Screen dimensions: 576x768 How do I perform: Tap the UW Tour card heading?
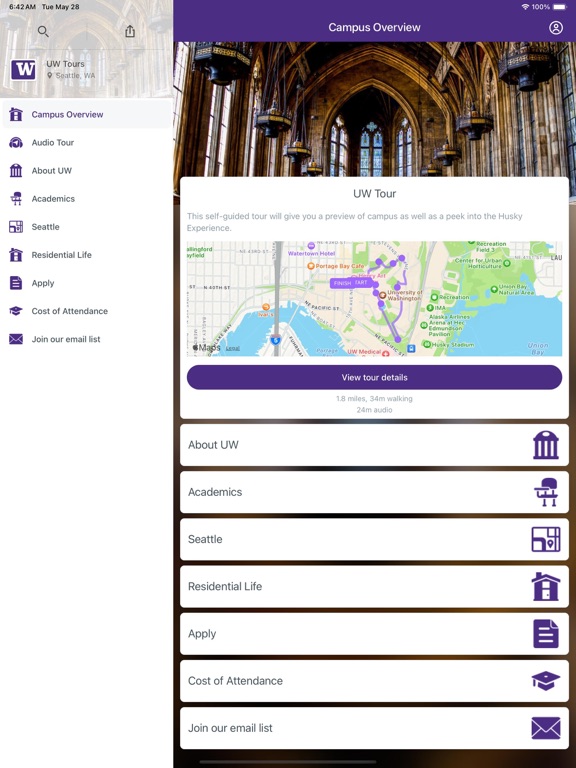pos(374,193)
